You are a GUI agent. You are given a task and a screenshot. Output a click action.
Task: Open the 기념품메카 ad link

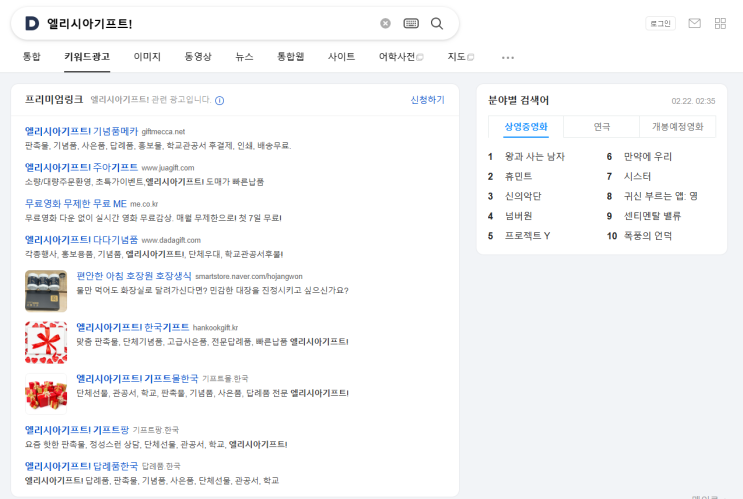coord(82,131)
